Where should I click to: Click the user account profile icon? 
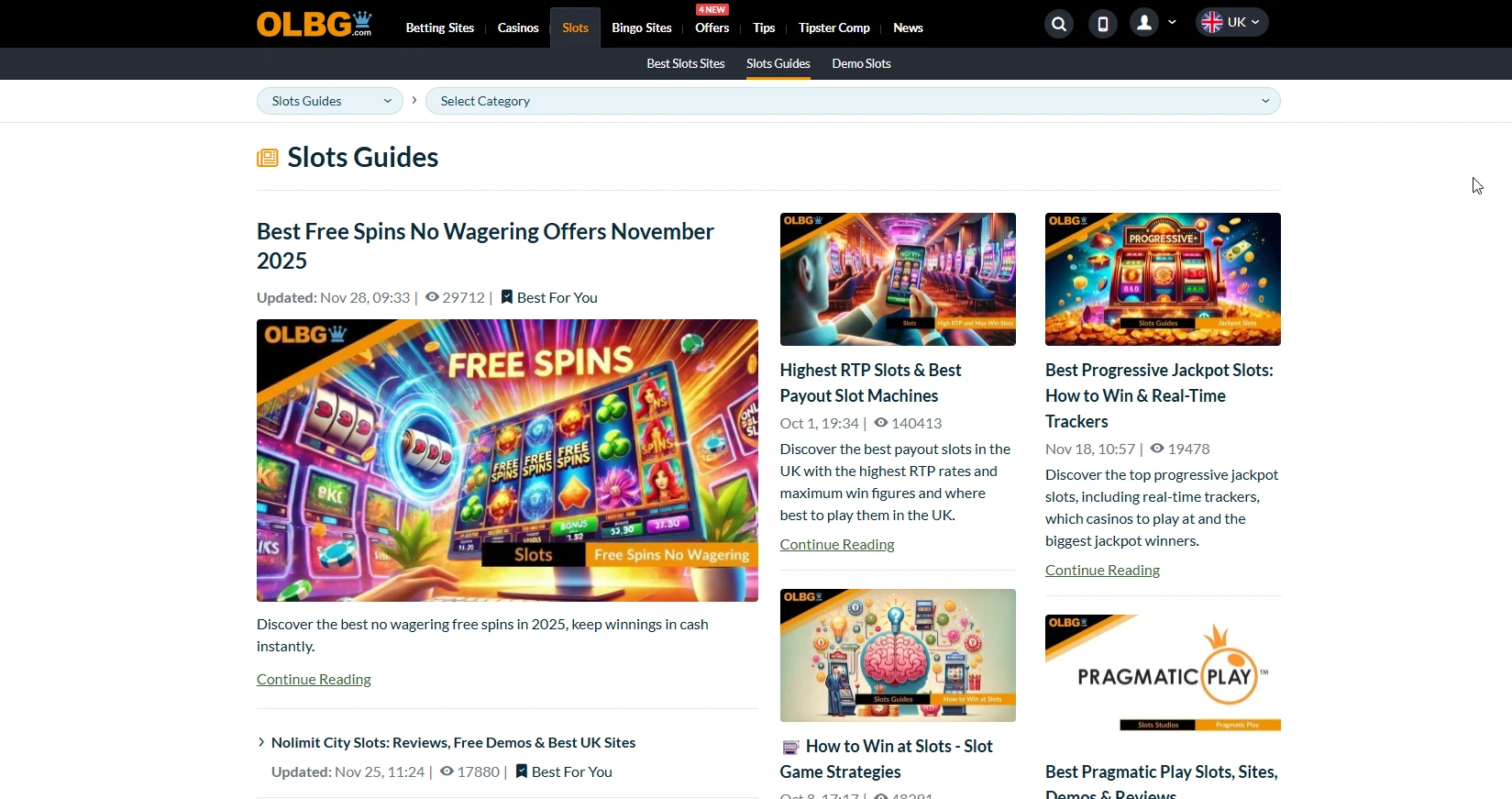[1144, 24]
